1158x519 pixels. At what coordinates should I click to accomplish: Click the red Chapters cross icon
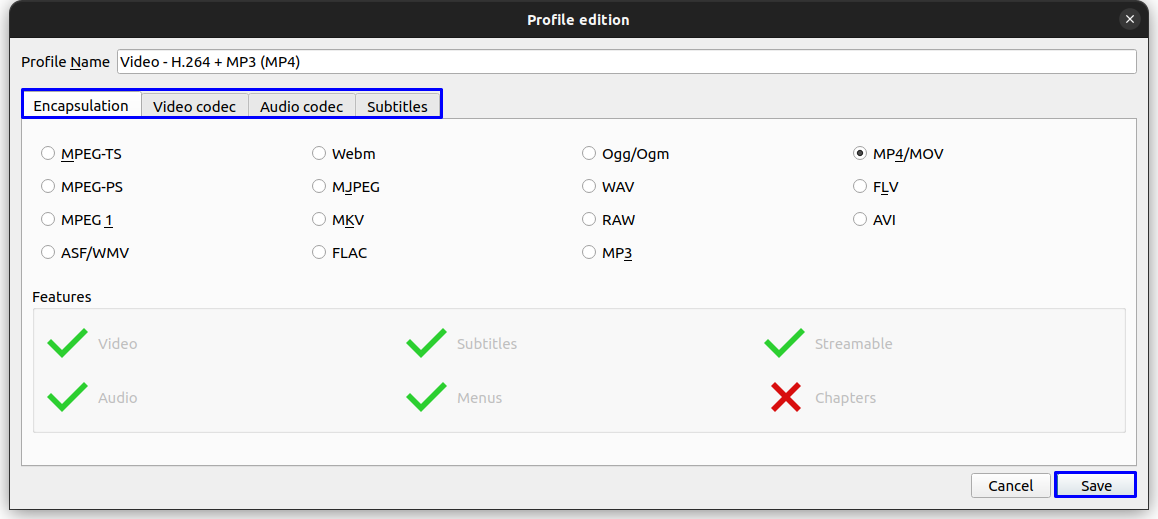click(x=786, y=397)
